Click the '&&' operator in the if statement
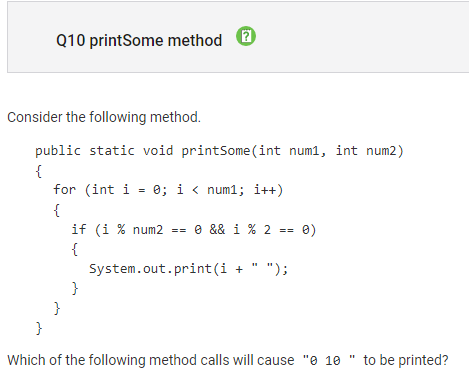Viewport: 469px width, 379px height. pyautogui.click(x=217, y=230)
